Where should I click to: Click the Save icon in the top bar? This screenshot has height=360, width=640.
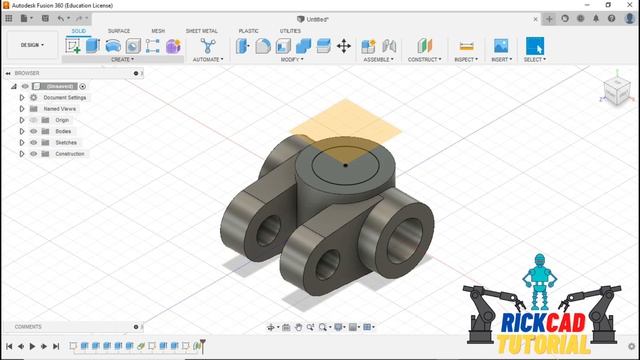point(45,18)
